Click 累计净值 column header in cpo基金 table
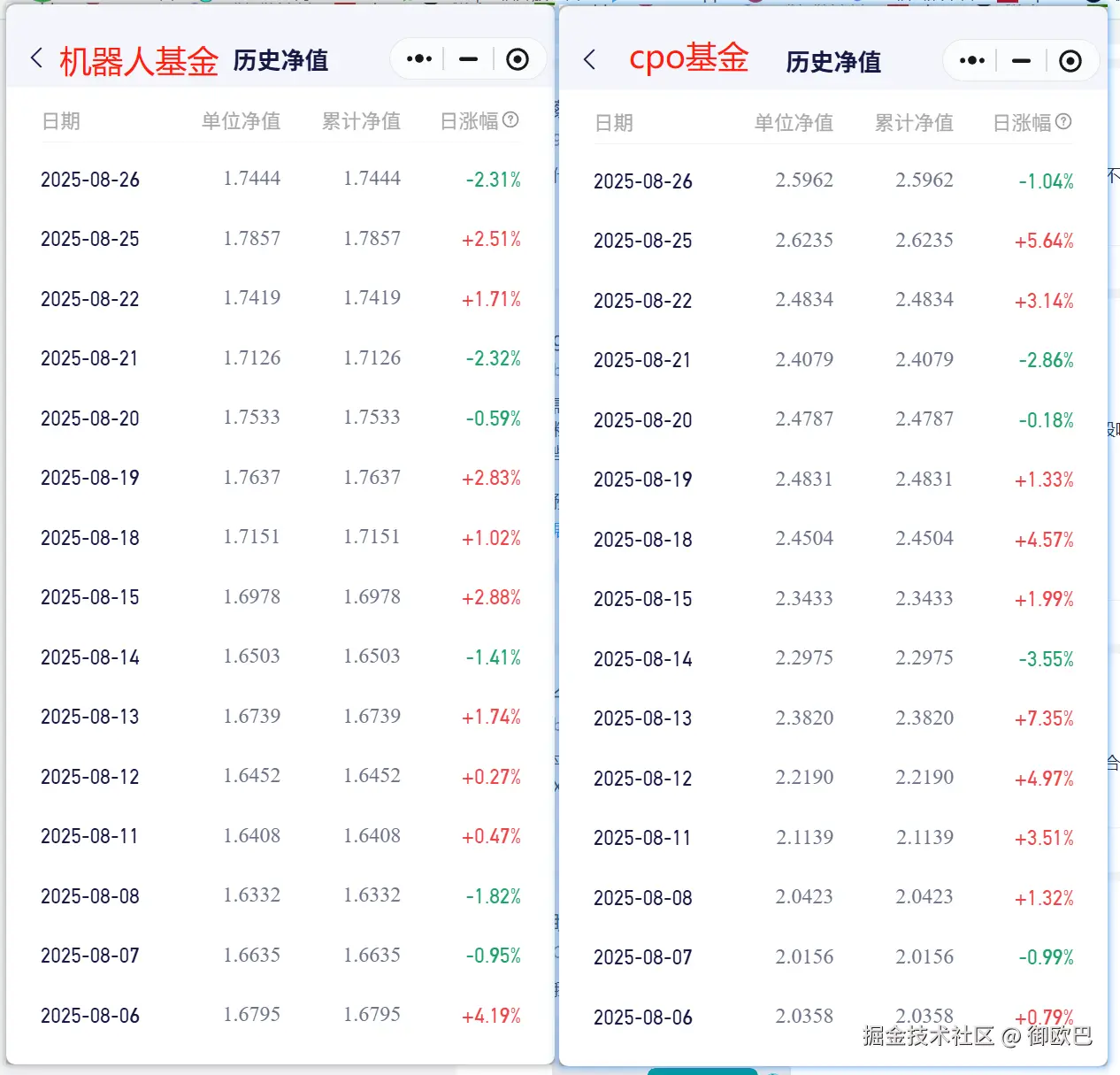Image resolution: width=1120 pixels, height=1075 pixels. (x=914, y=123)
